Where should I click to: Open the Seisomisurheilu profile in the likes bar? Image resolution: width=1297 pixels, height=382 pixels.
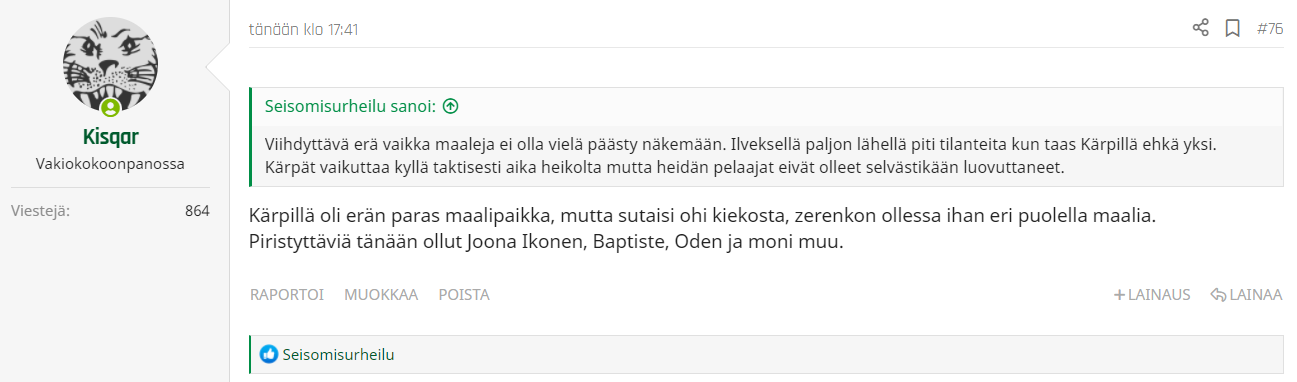coord(338,354)
